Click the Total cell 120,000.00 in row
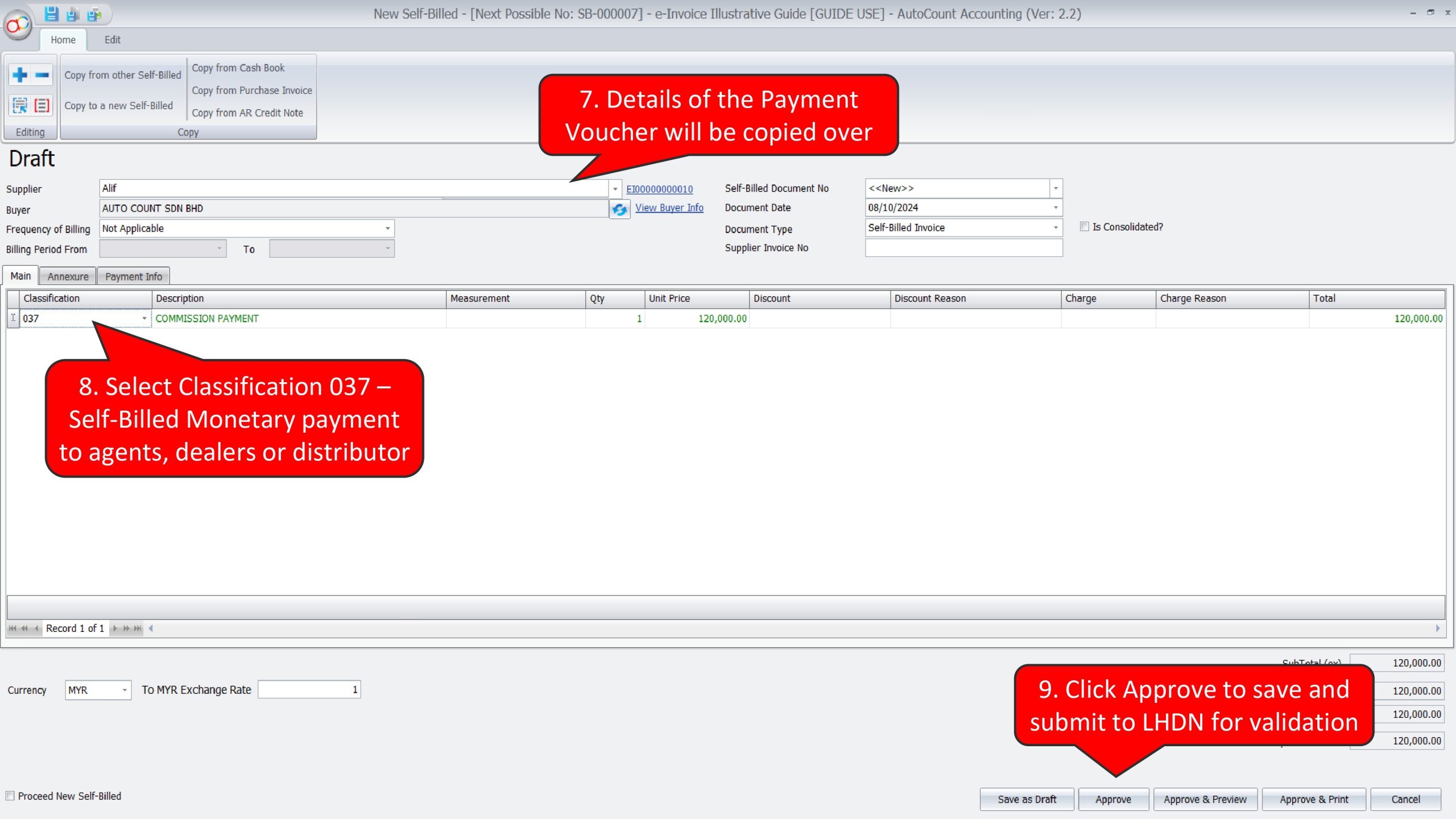 1377,318
